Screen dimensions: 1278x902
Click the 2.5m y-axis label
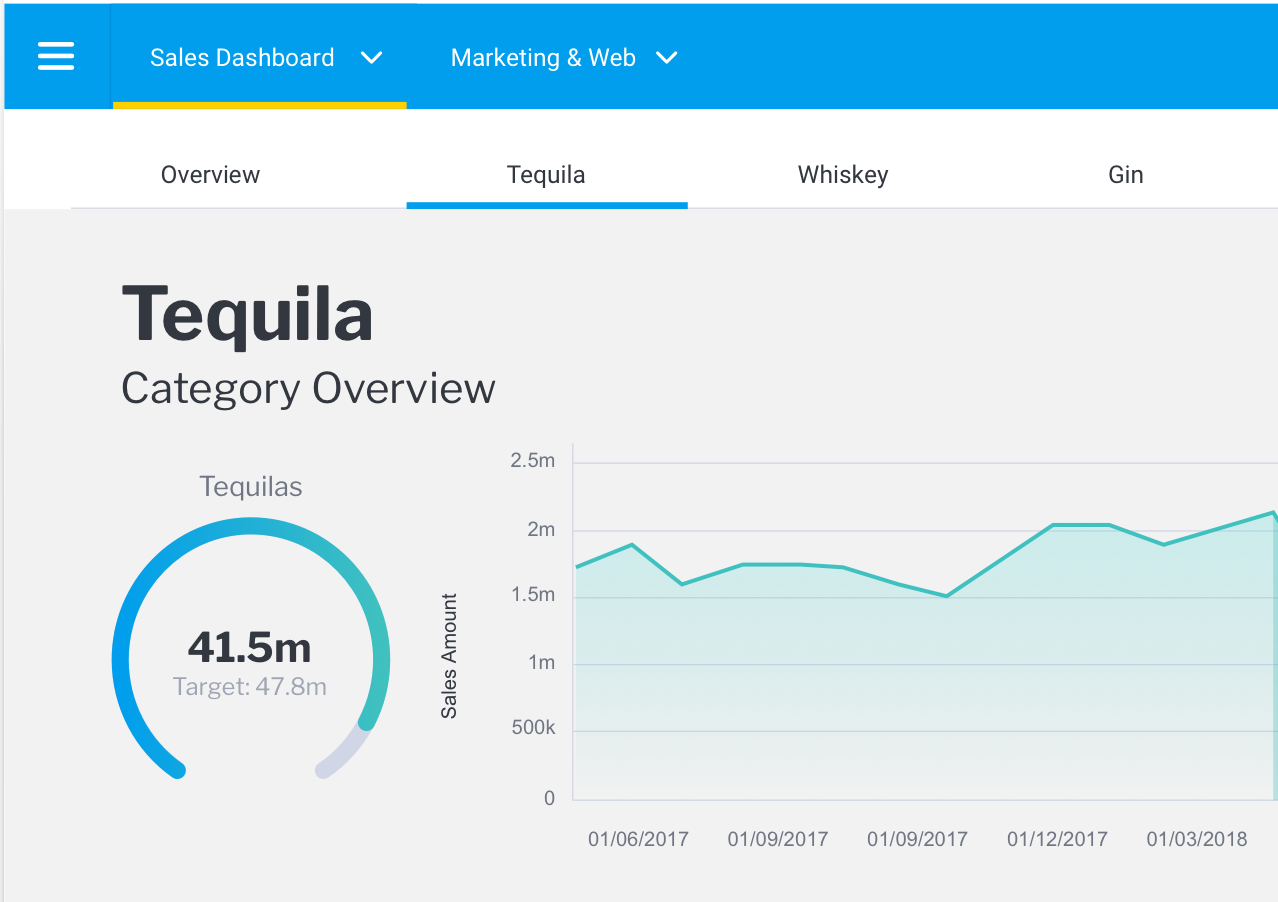click(x=532, y=461)
